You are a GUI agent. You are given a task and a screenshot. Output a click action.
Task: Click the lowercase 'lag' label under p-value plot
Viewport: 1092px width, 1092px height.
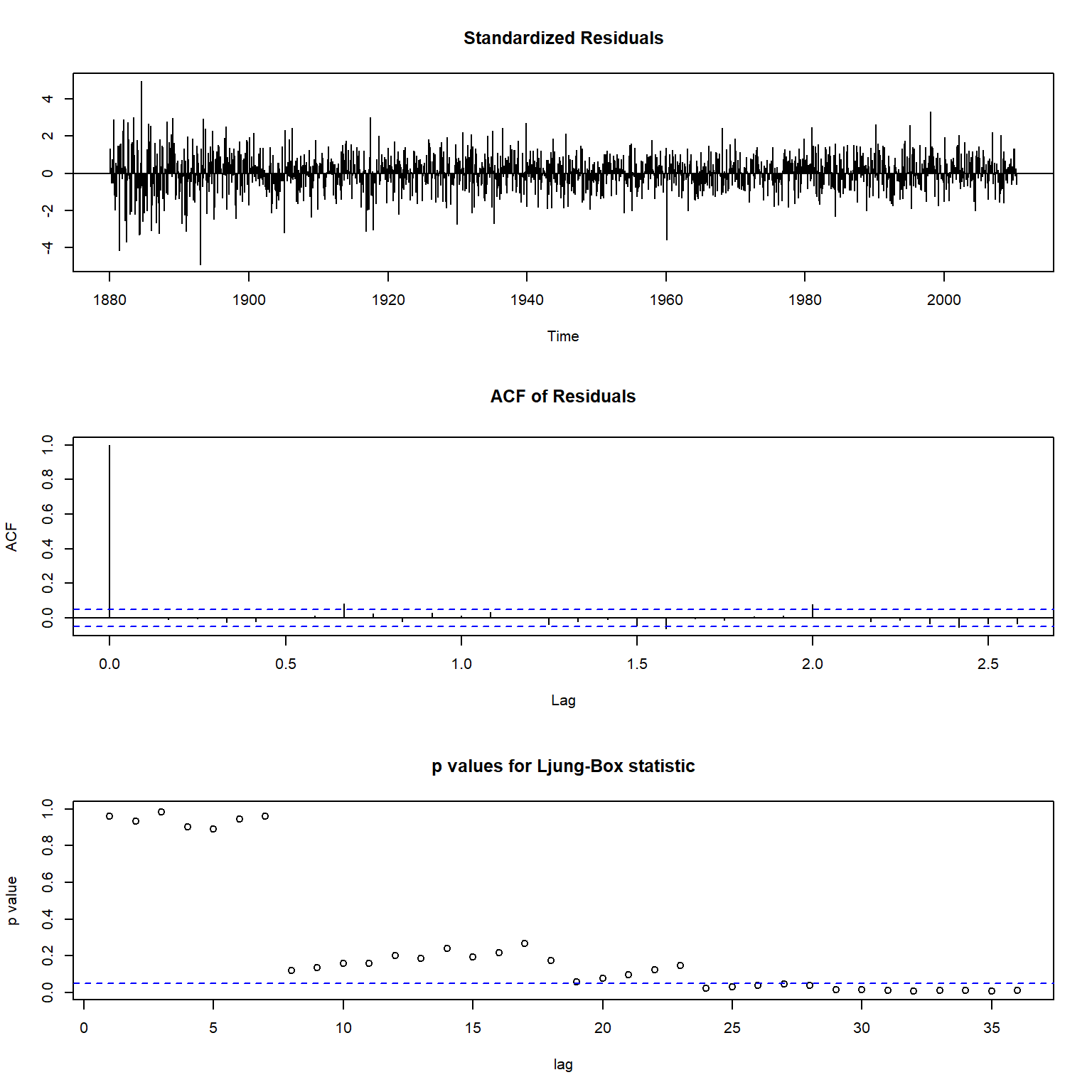point(563,1064)
